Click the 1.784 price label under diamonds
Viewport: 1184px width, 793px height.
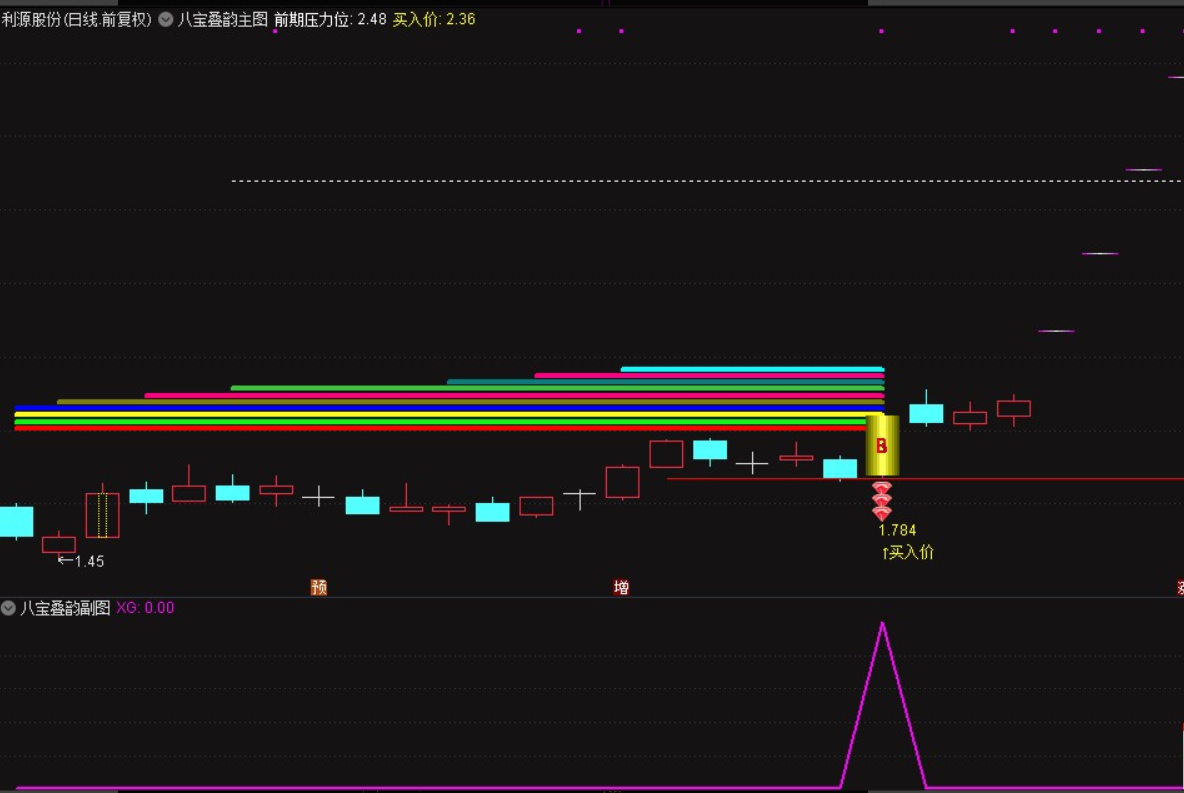coord(897,530)
